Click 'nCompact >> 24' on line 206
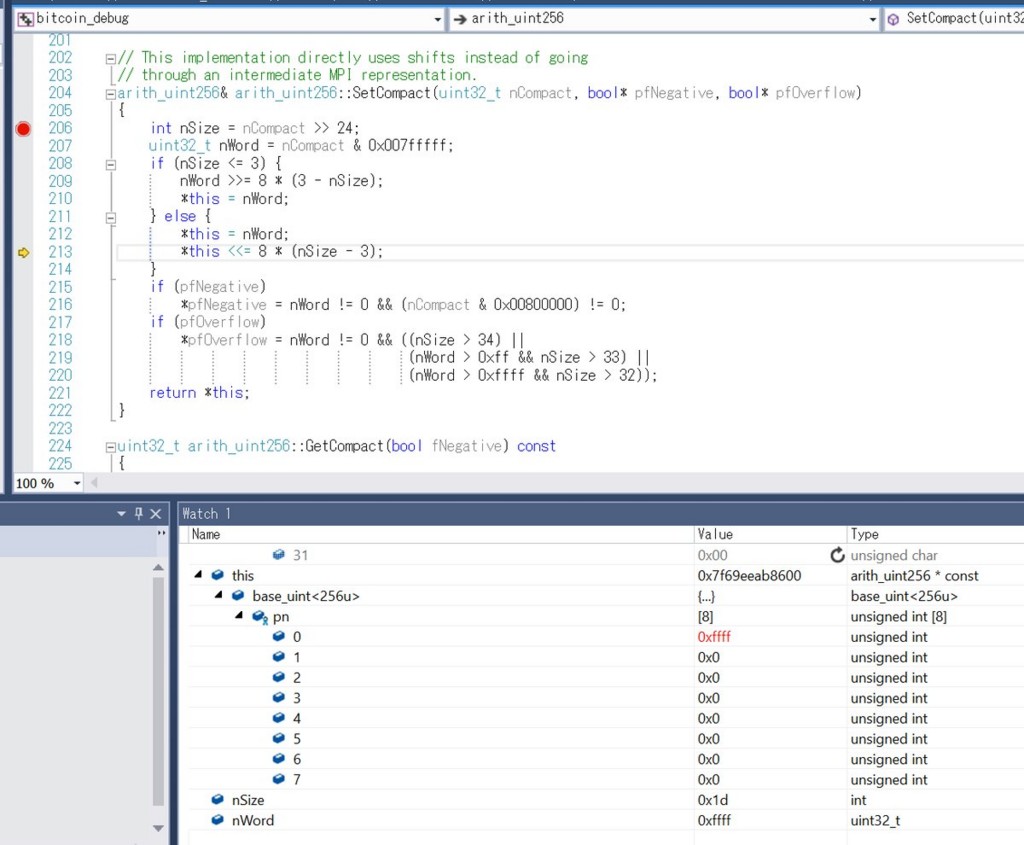Screen dimensions: 1024x845 300,128
